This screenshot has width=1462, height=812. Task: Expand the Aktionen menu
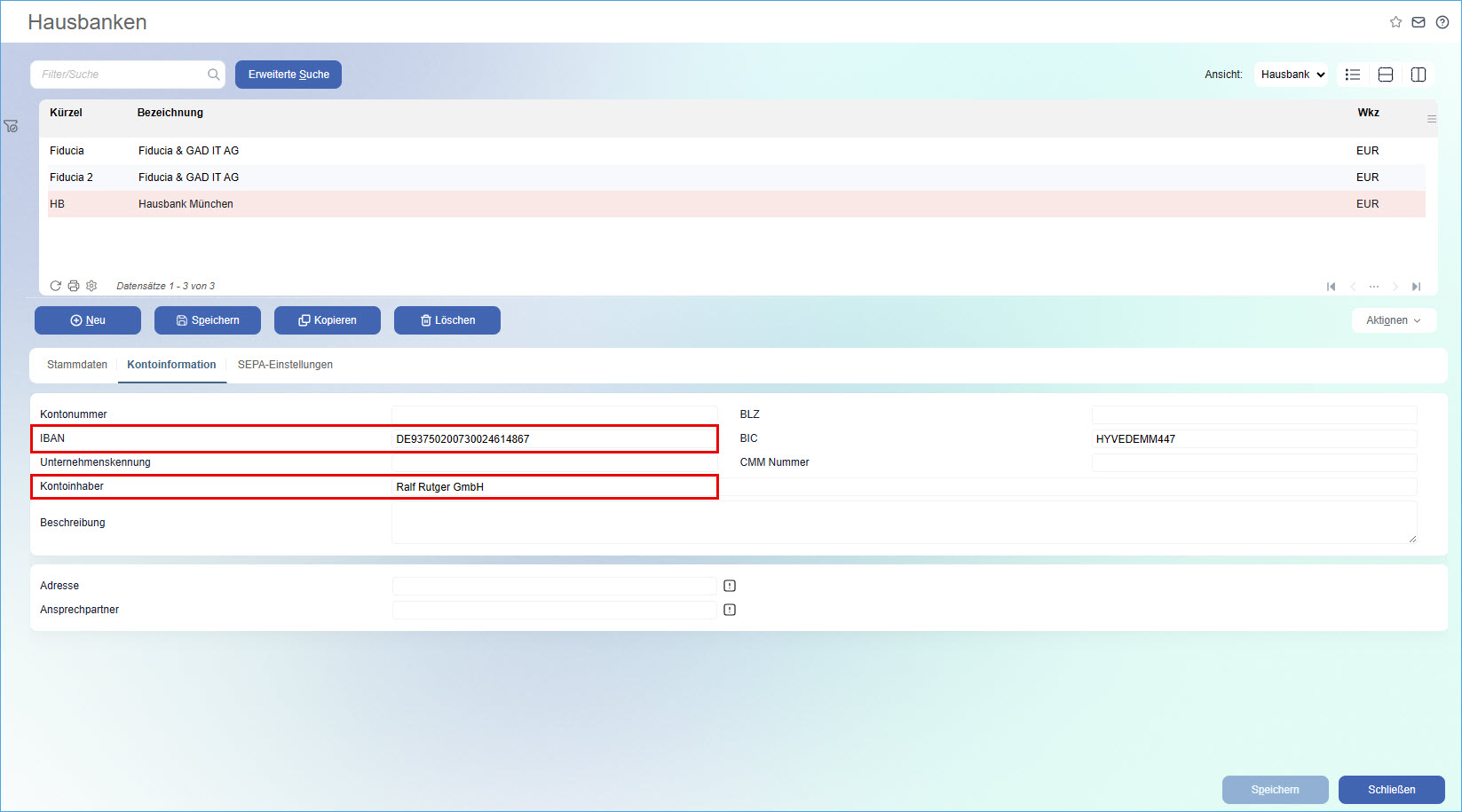click(x=1394, y=320)
